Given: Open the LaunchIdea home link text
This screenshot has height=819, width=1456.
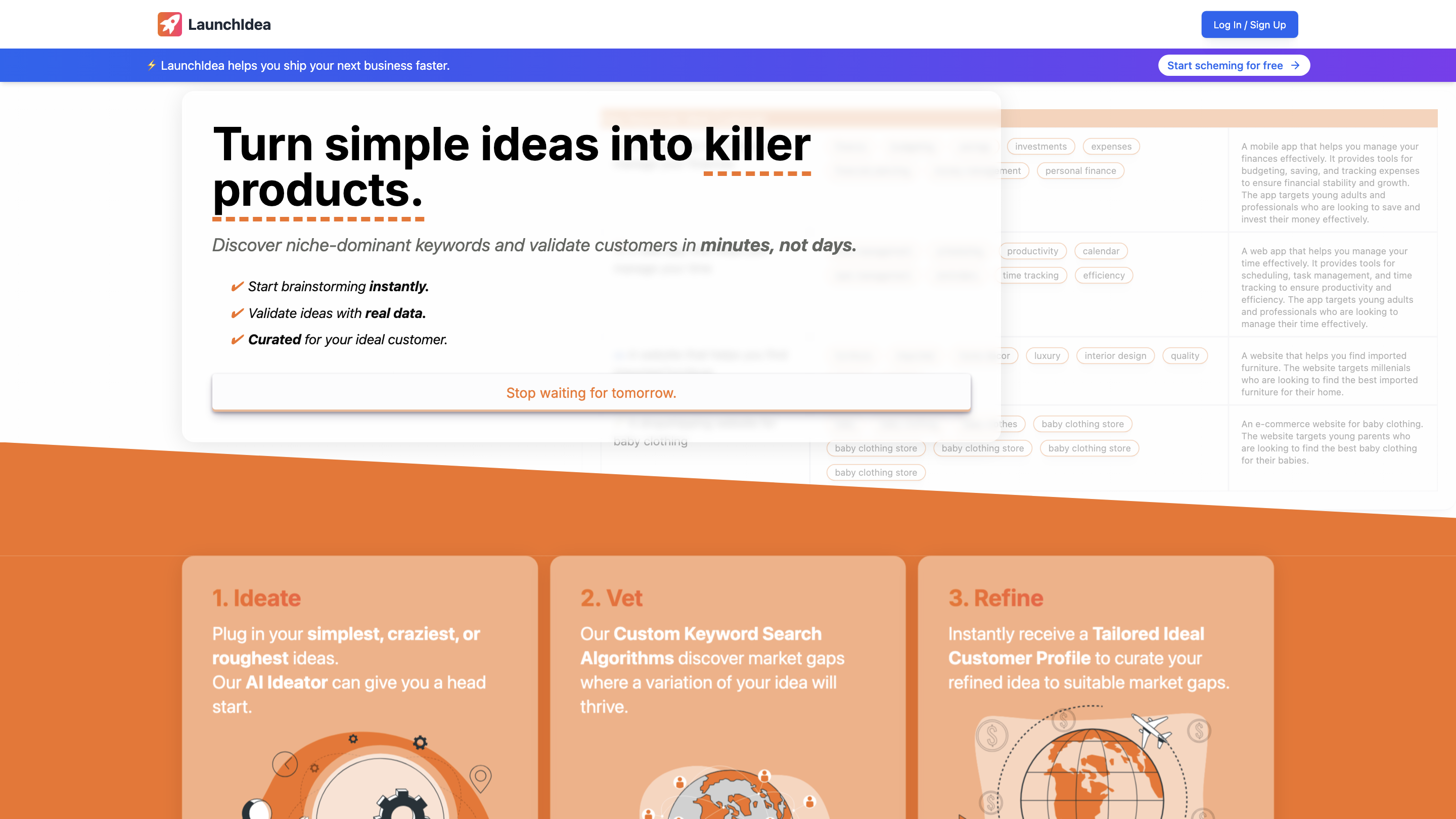Looking at the screenshot, I should point(229,25).
